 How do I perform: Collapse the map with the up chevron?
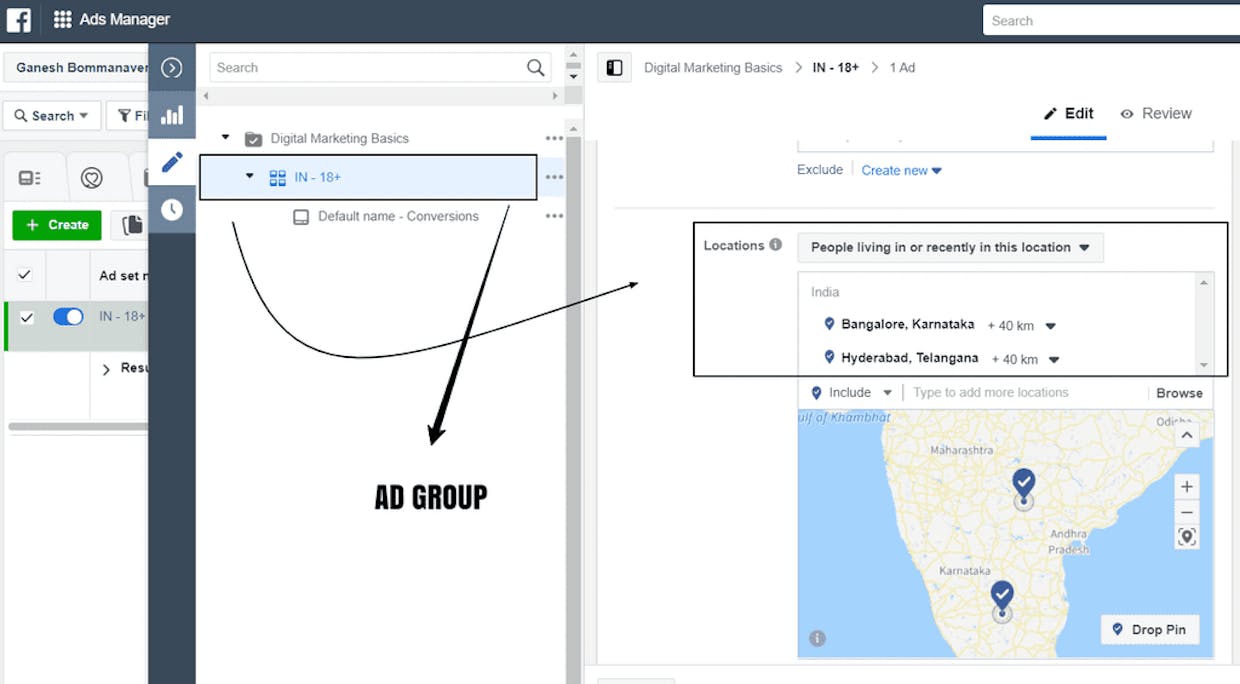coord(1187,436)
